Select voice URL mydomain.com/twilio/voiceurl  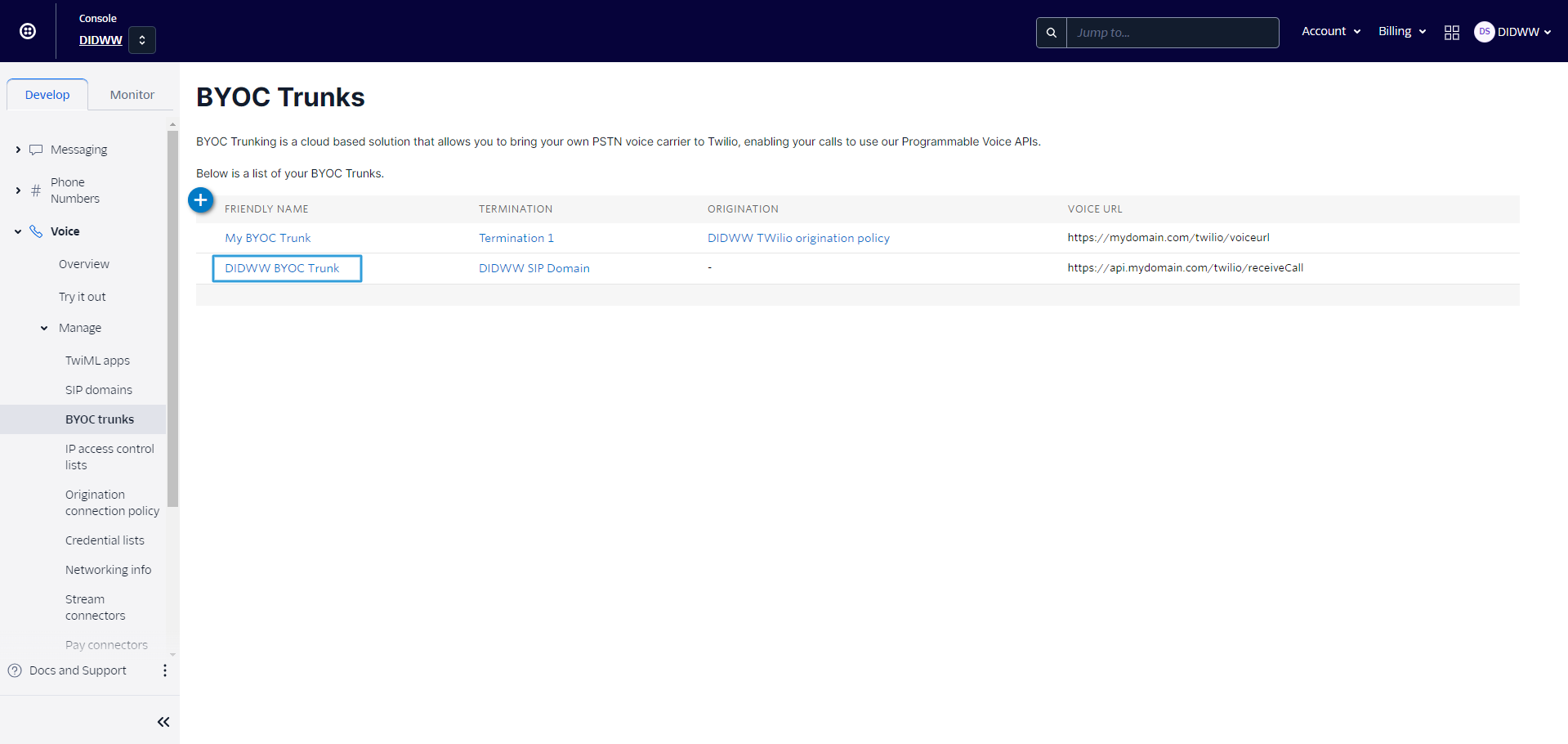tap(1168, 238)
